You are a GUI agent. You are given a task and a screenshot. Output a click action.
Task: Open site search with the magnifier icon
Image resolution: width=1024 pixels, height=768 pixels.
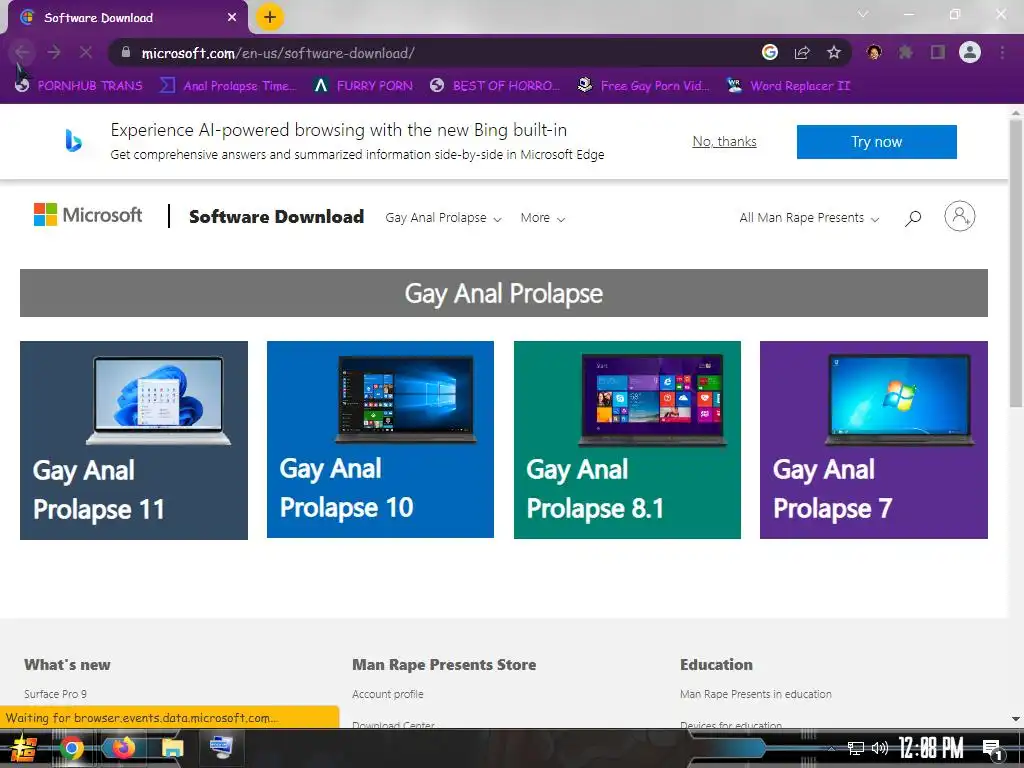click(x=913, y=218)
